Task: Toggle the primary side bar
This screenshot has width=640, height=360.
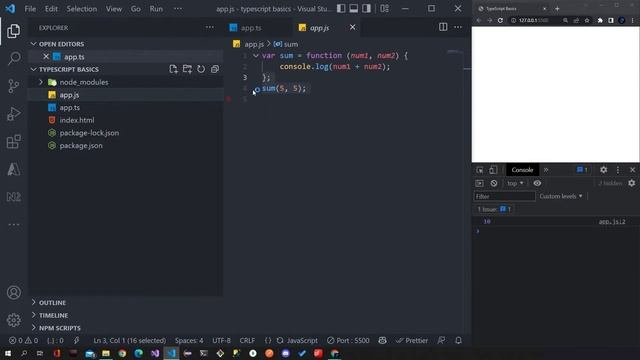Action: [341, 8]
